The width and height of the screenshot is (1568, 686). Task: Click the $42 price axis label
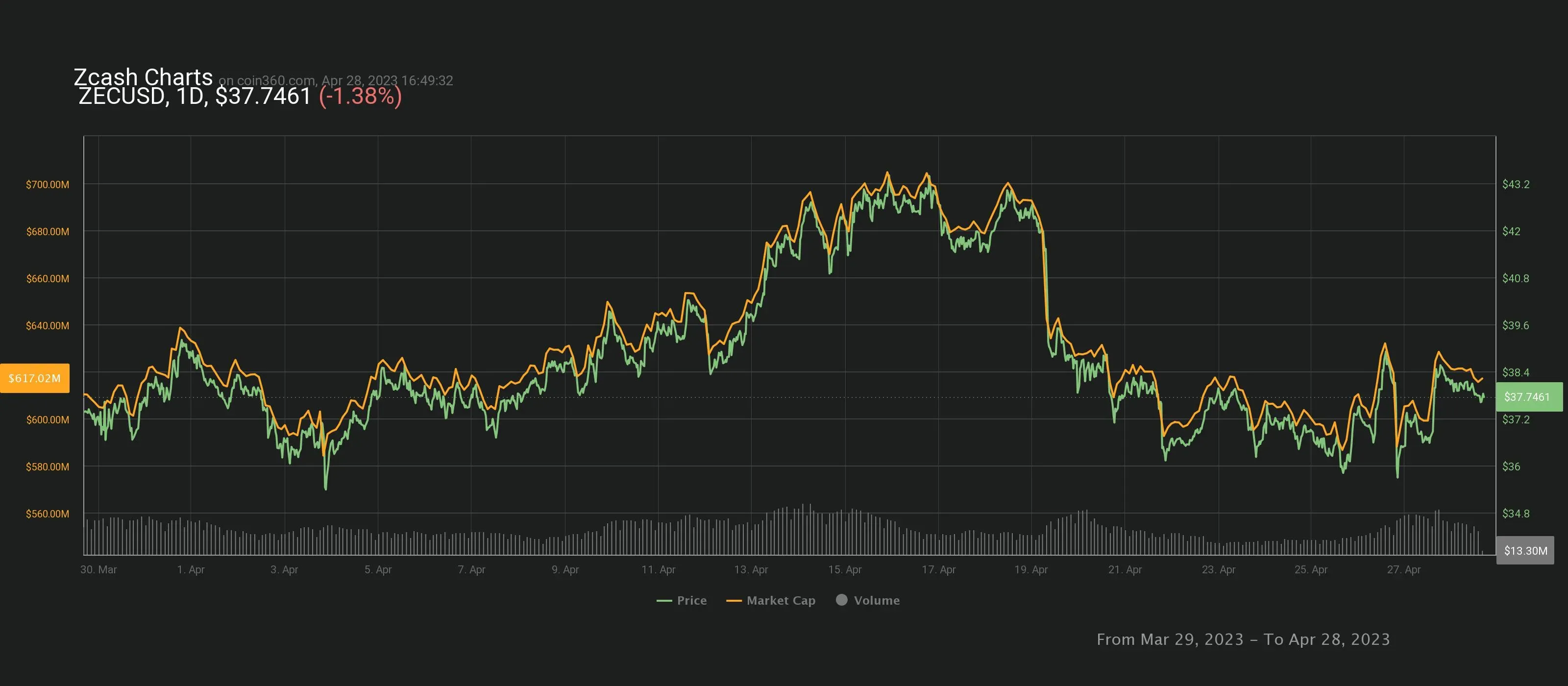tap(1511, 231)
